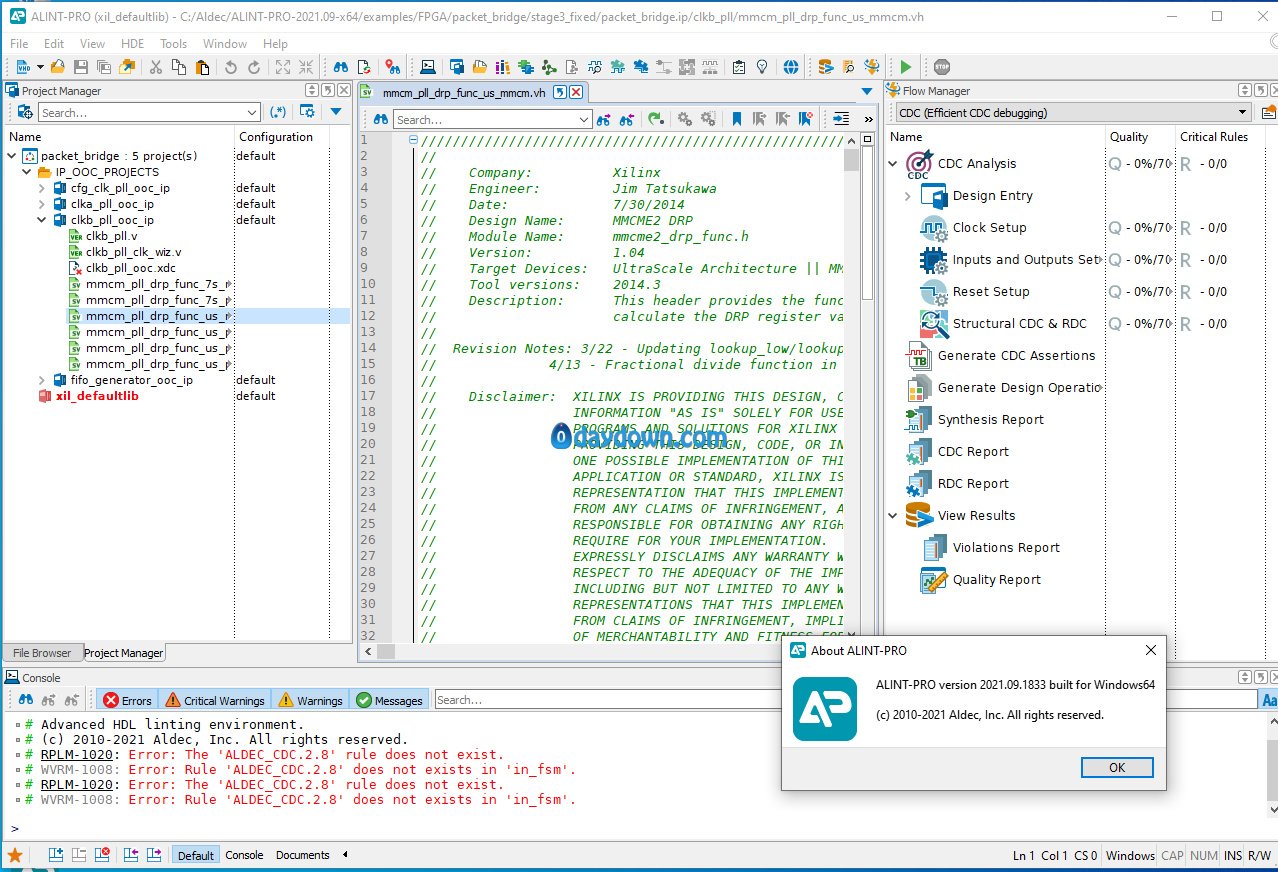Collapse the CDC Analysis flow group
The height and width of the screenshot is (872, 1278).
(x=893, y=164)
